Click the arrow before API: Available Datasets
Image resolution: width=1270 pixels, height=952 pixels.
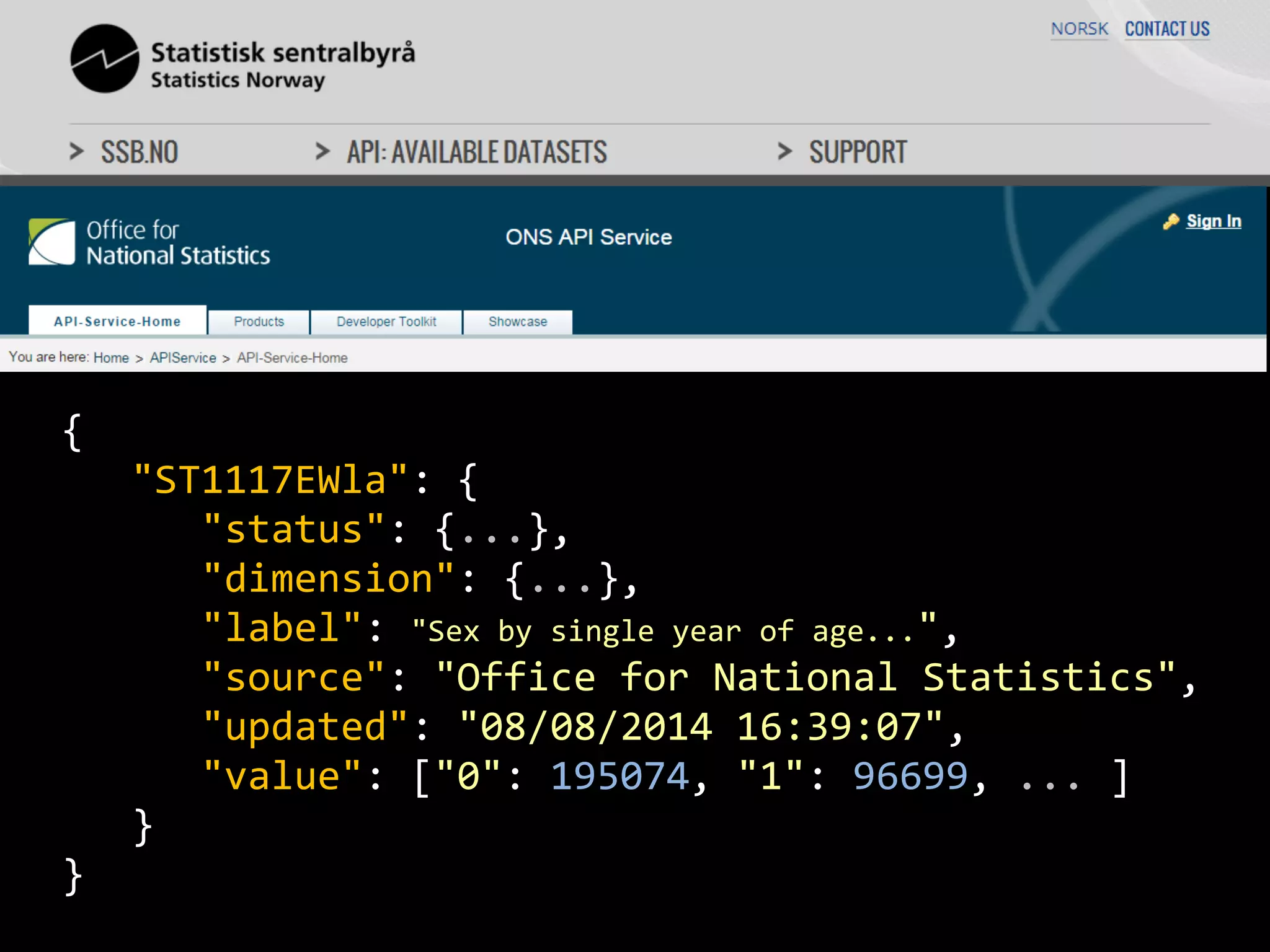322,151
